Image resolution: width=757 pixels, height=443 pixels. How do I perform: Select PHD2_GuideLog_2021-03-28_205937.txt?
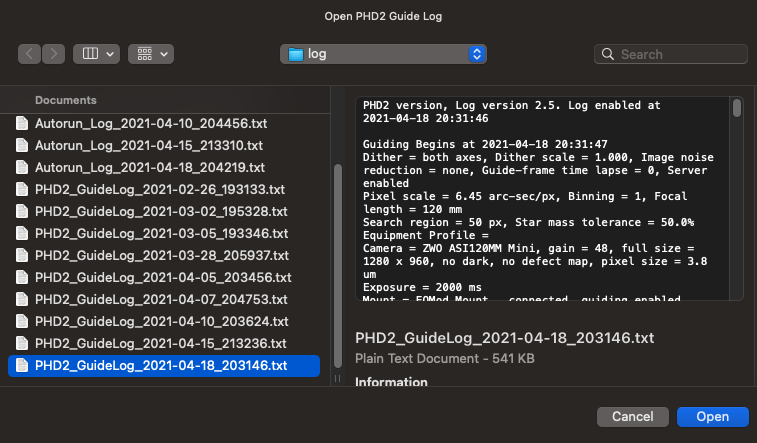point(164,255)
